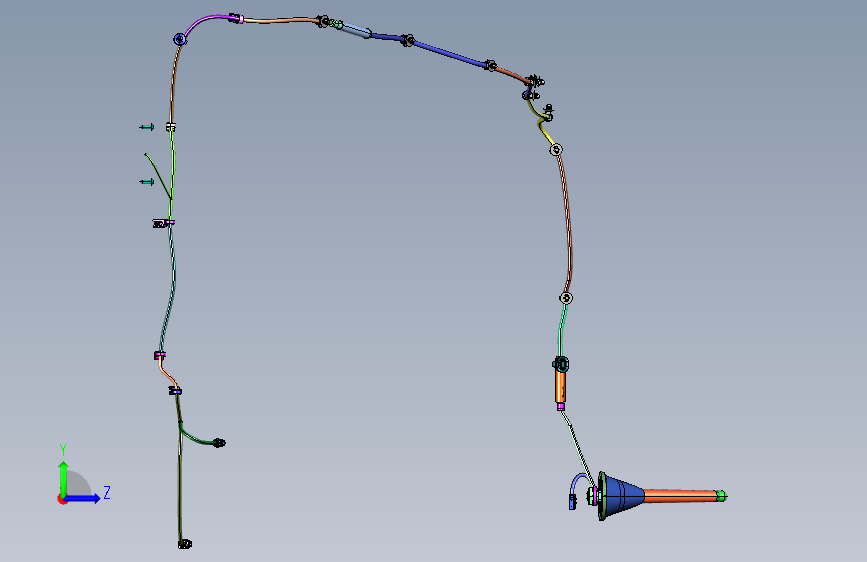Click the gray quarter-circle plane on the orientation triad
The image size is (867, 562).
point(79,483)
